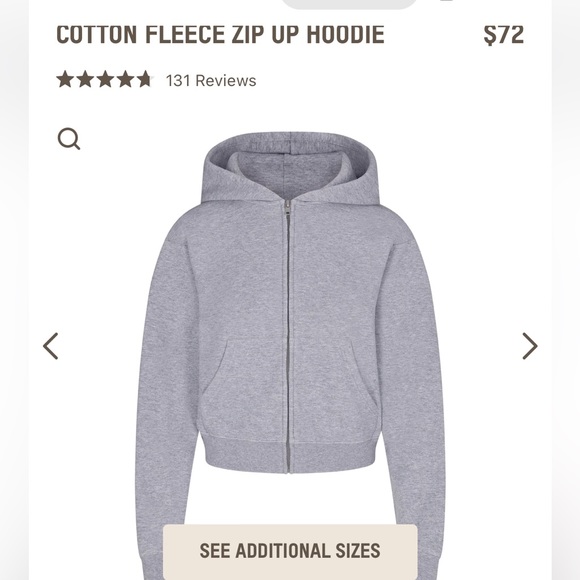The width and height of the screenshot is (580, 580).
Task: Tap the gray address bar pill at top
Action: (349, 4)
